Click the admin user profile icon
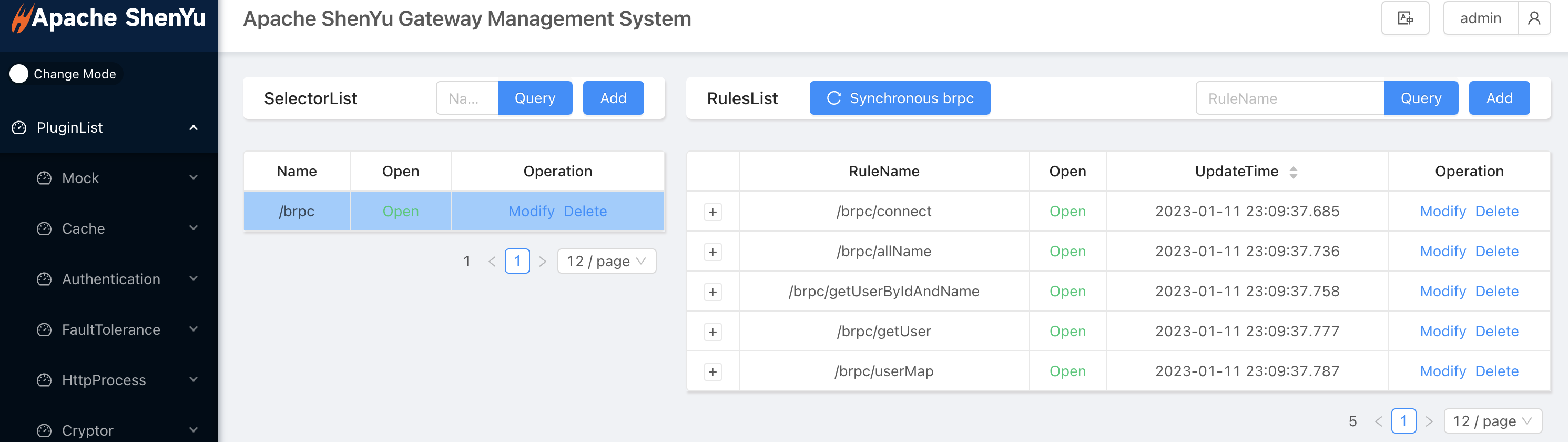 pos(1533,18)
